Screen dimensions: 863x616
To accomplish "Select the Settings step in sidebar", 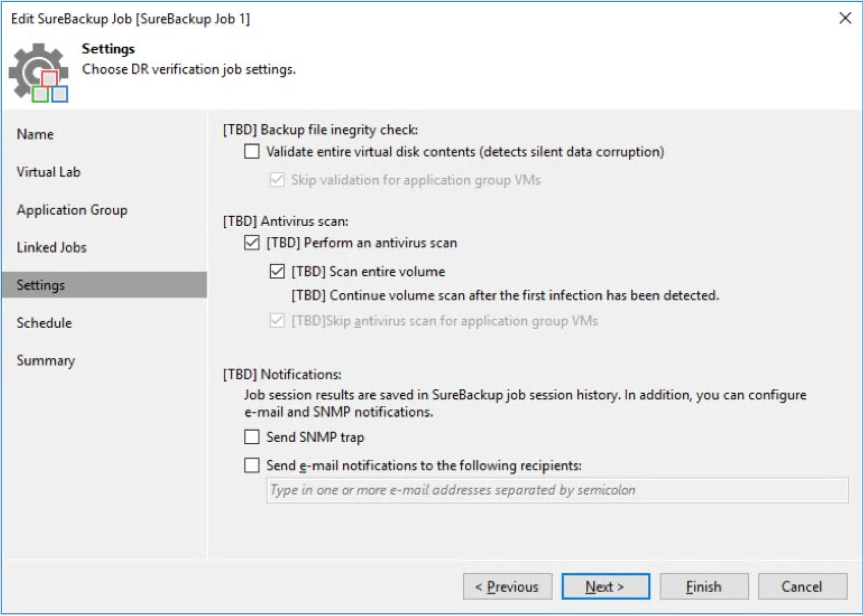I will click(x=104, y=285).
